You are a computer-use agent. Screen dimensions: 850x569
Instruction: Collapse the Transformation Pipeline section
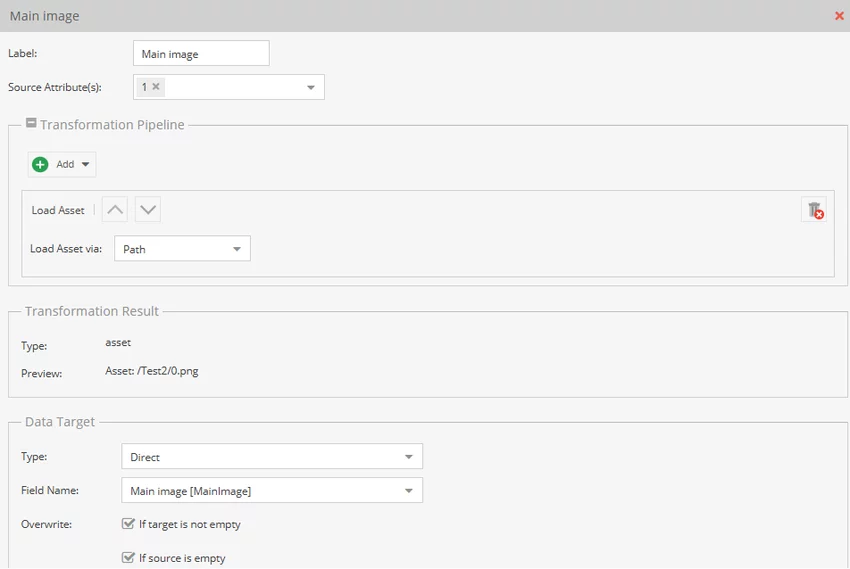(x=31, y=124)
